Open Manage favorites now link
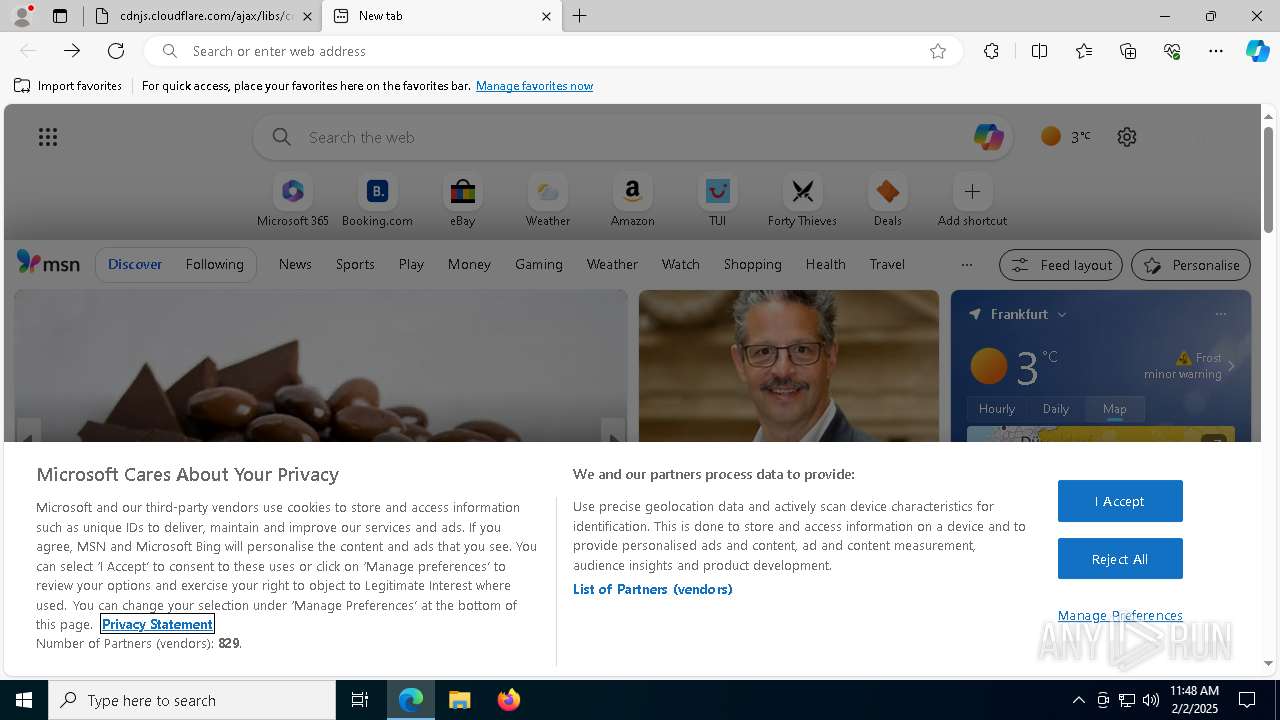The image size is (1280, 720). pyautogui.click(x=534, y=86)
